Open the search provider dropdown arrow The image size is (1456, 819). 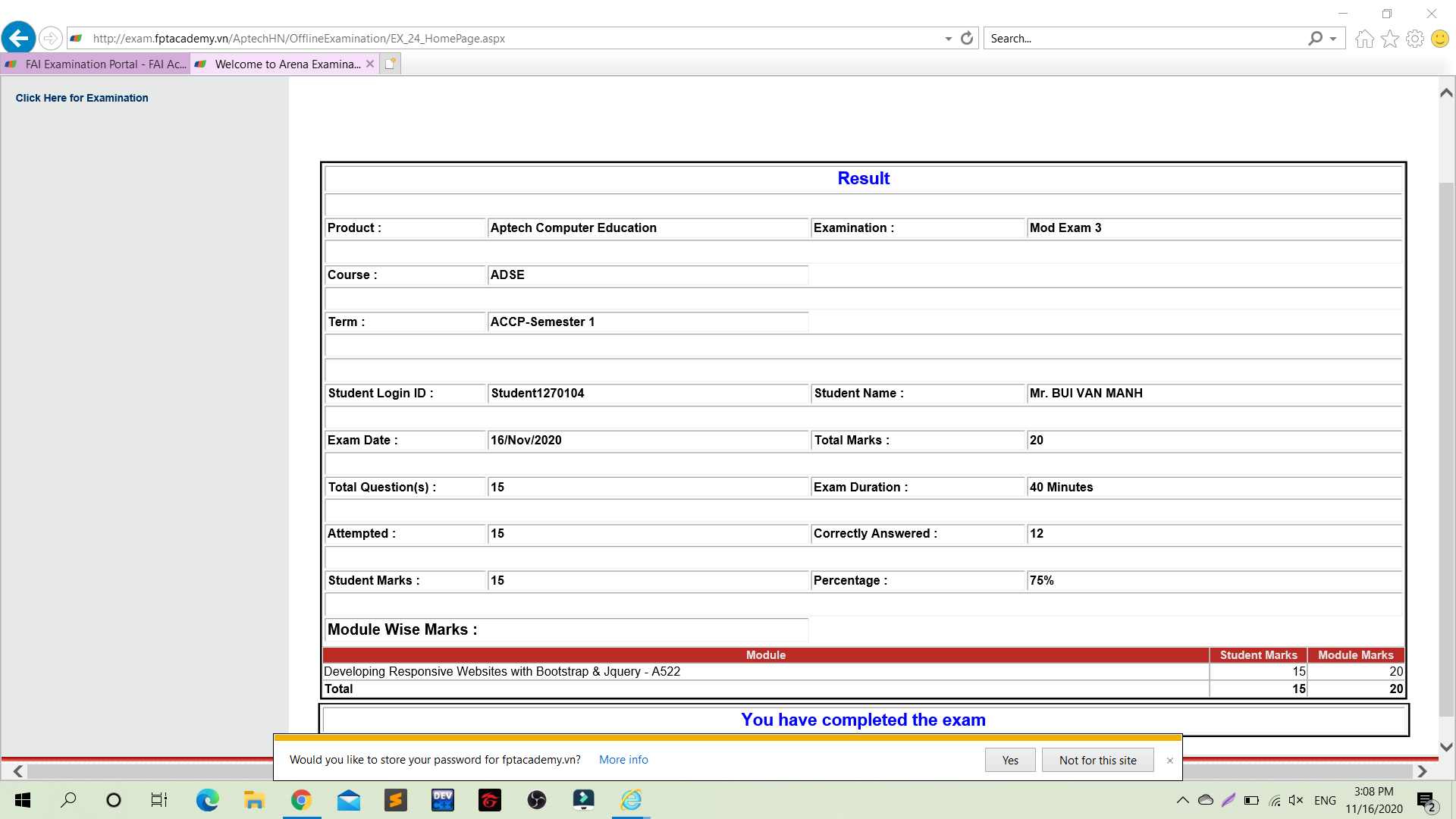point(1333,39)
